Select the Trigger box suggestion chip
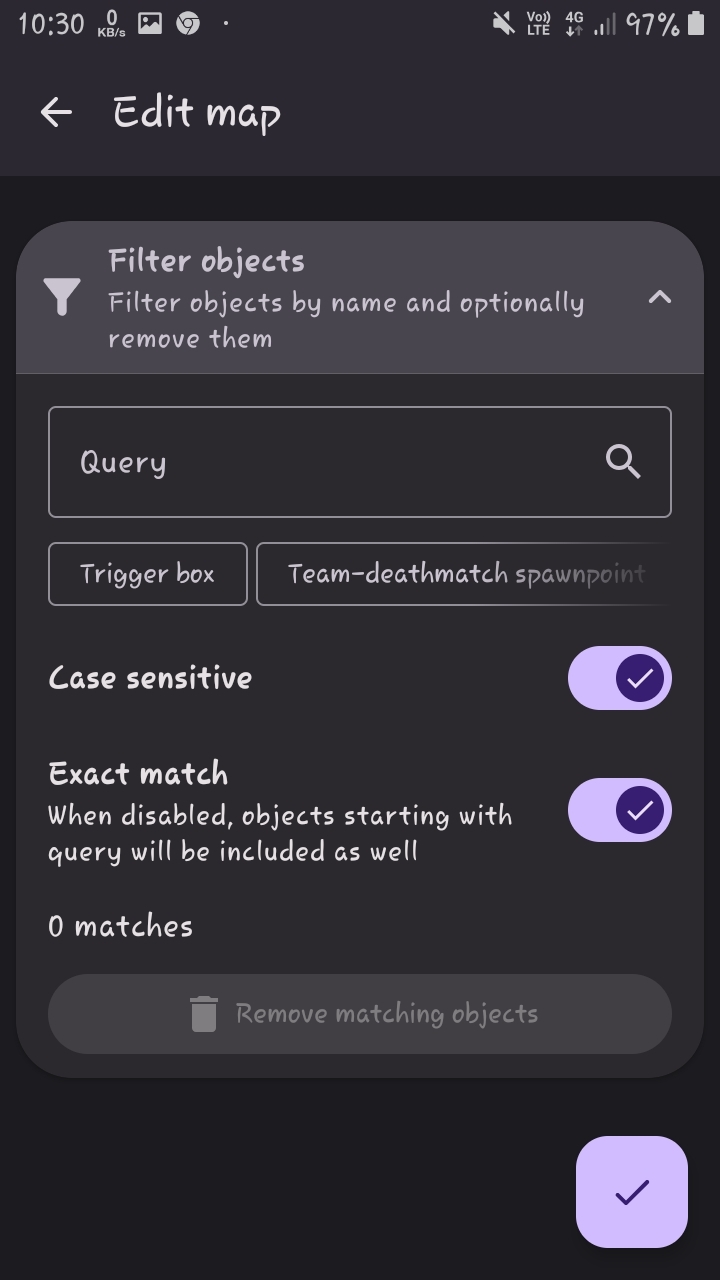 pos(148,574)
